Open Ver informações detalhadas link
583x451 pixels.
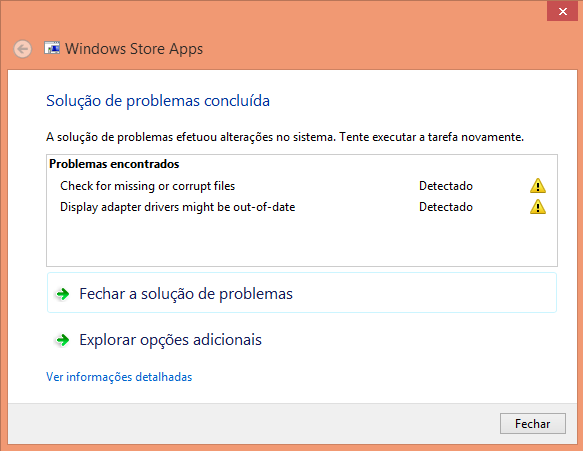(x=119, y=377)
